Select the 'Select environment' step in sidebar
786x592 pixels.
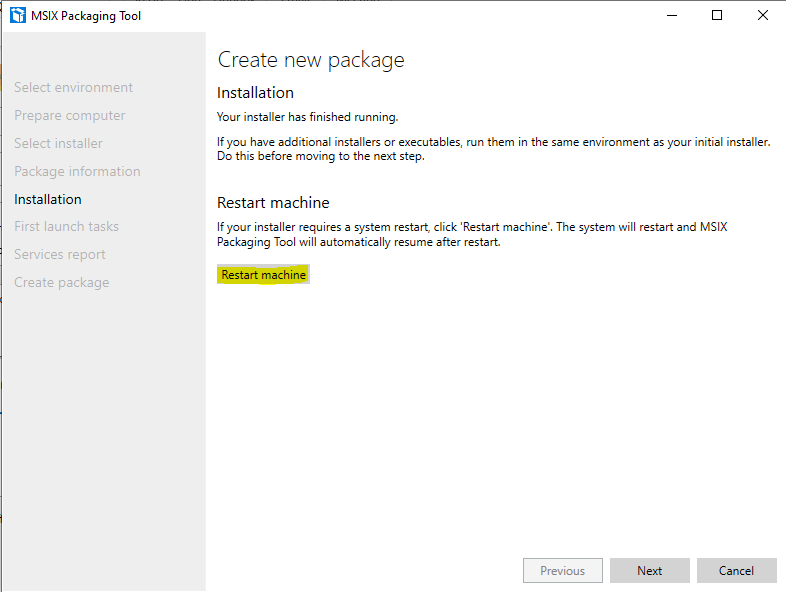(73, 88)
